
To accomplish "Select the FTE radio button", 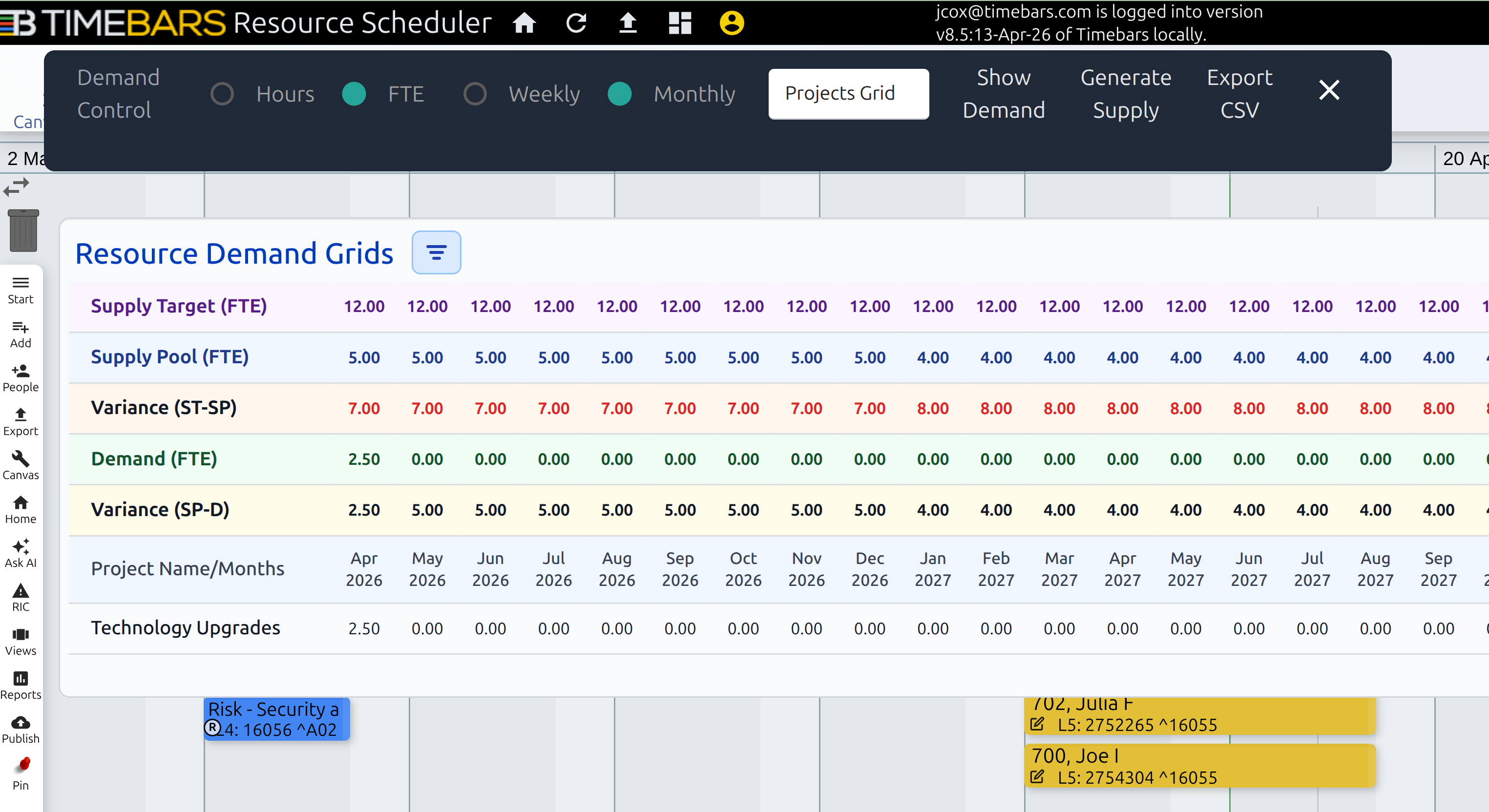I will click(x=354, y=94).
